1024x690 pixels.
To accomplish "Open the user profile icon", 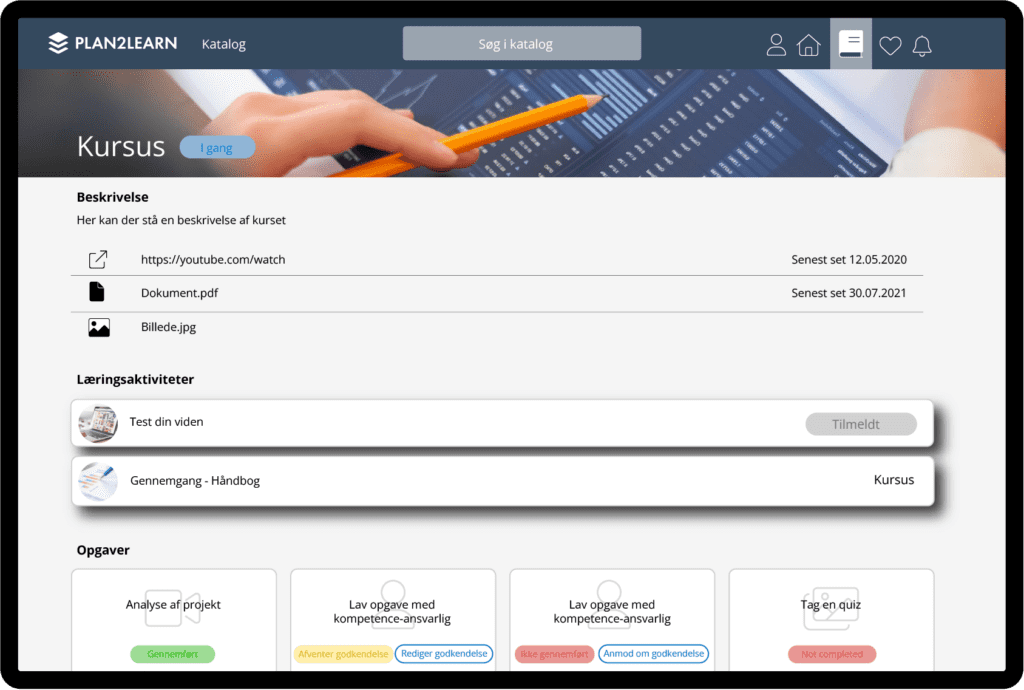I will point(776,44).
